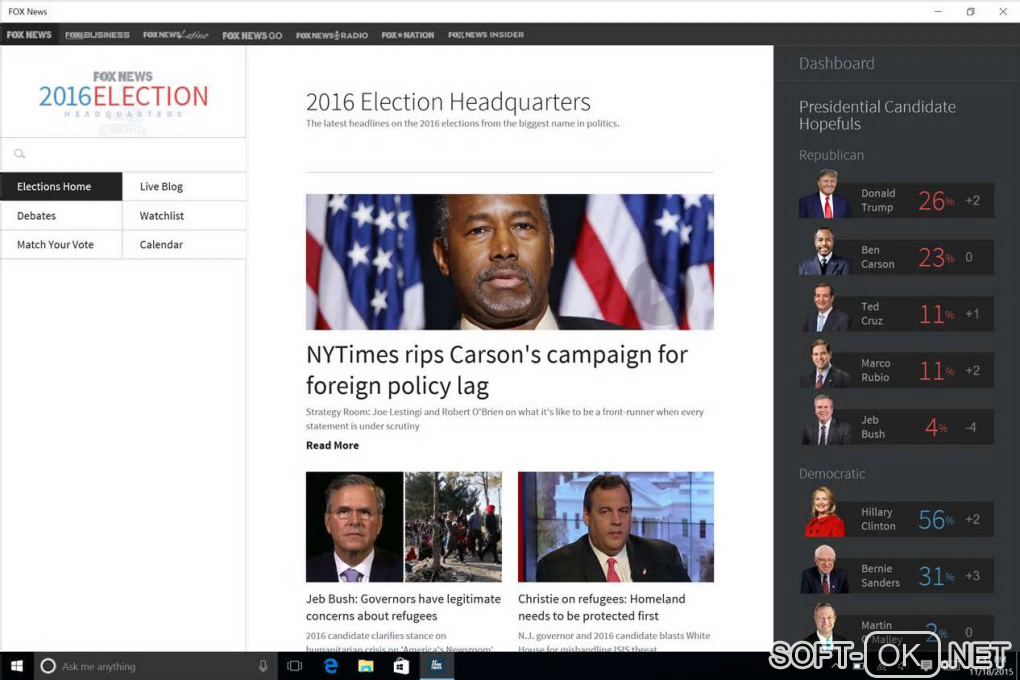The height and width of the screenshot is (680, 1020).
Task: Open Task View from taskbar
Action: click(295, 666)
